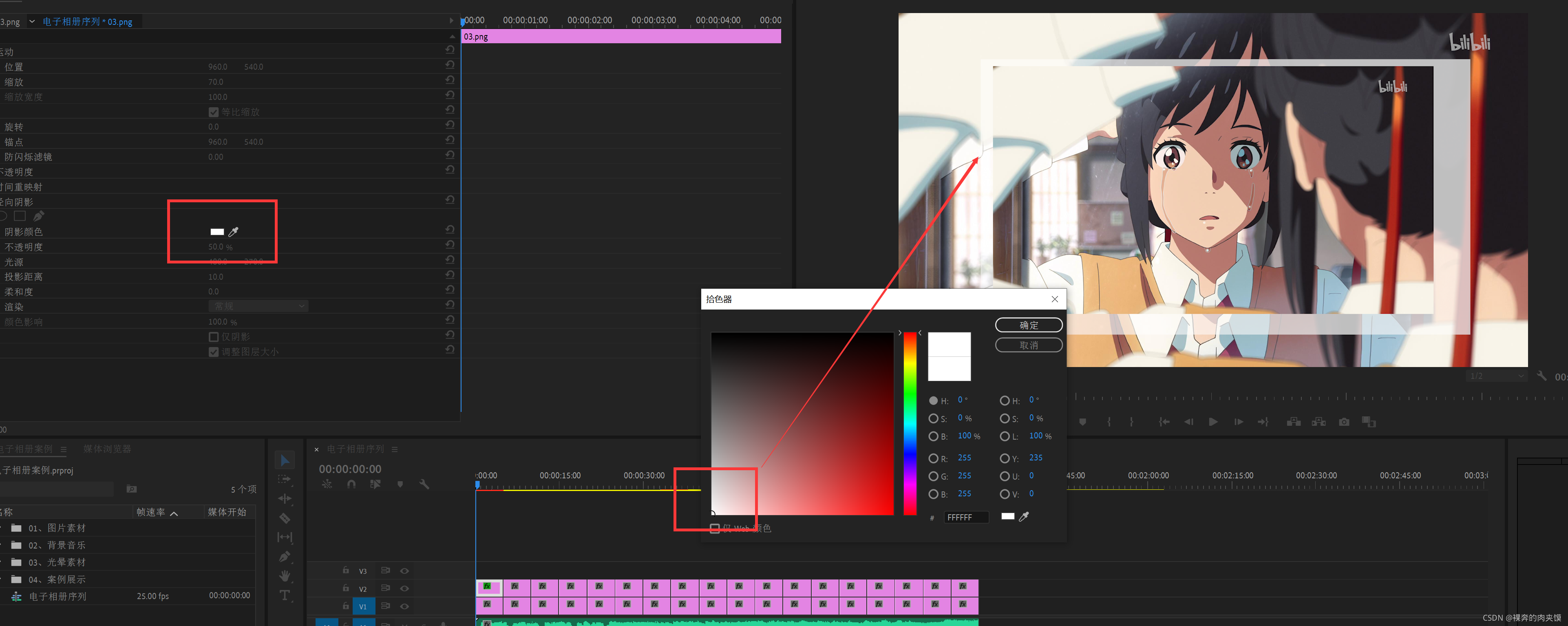Confirm color with the 确定 button
The image size is (1568, 626).
pos(1029,325)
